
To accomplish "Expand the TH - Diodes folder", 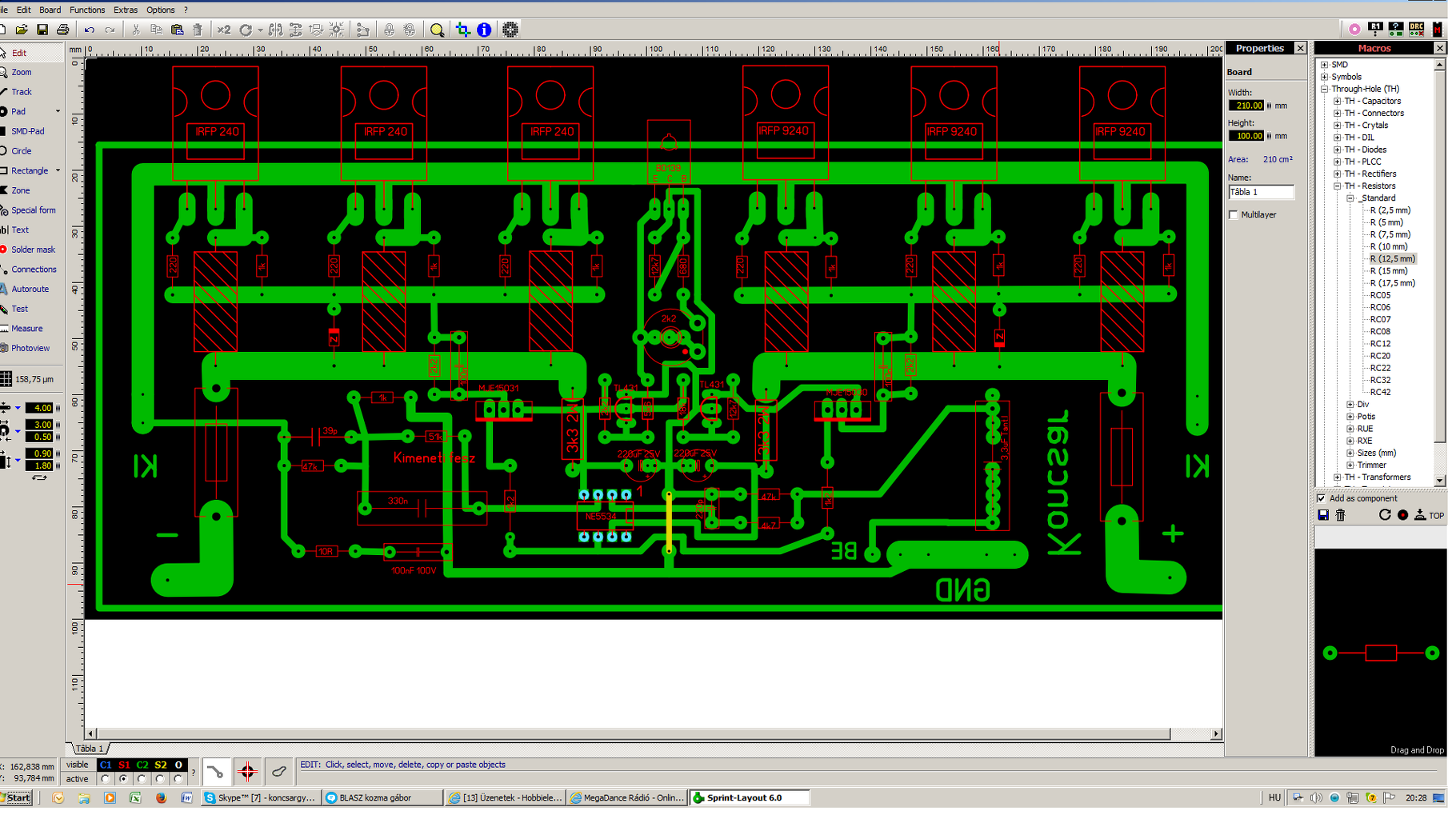I will click(x=1338, y=150).
